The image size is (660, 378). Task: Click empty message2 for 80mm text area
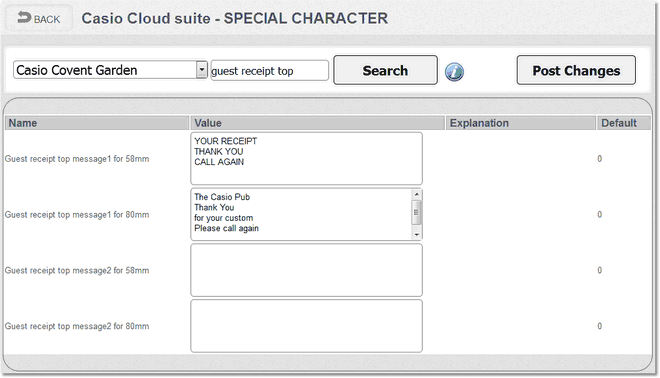pos(306,326)
